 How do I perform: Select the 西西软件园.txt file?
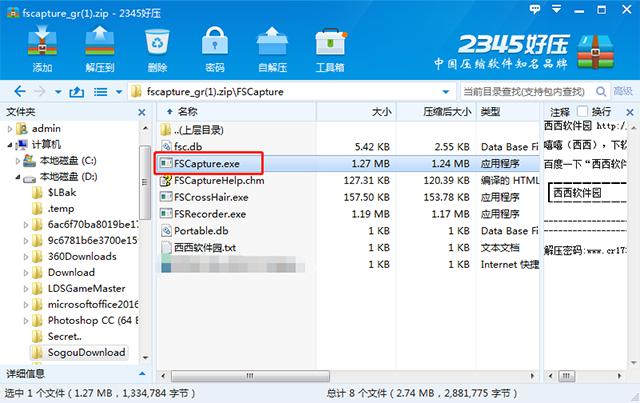(x=205, y=247)
